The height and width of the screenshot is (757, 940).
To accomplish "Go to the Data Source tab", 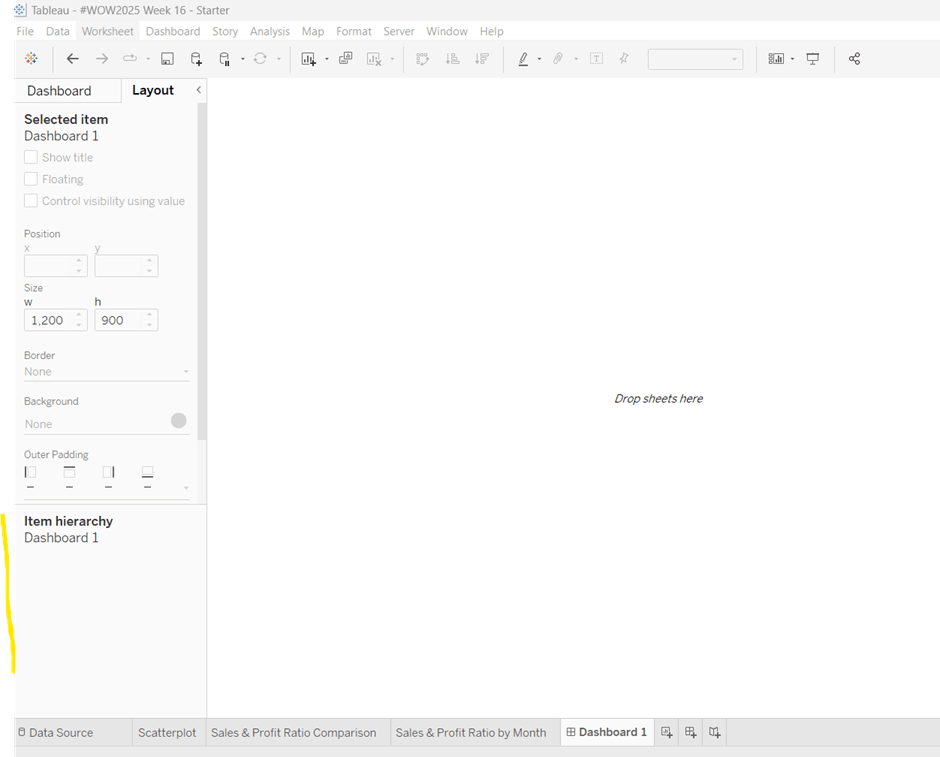I will [60, 732].
